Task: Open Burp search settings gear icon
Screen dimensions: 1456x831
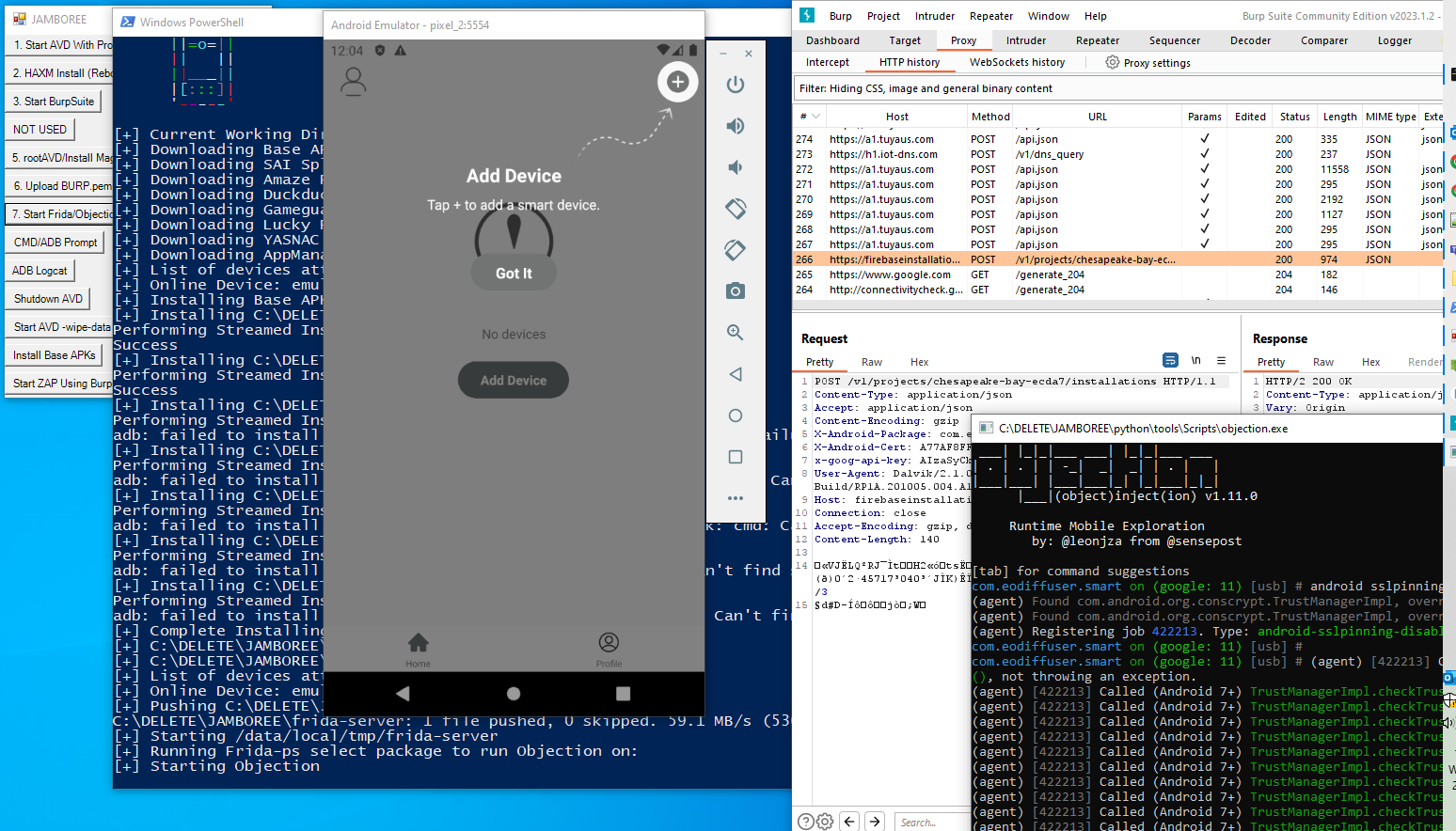Action: coord(825,822)
